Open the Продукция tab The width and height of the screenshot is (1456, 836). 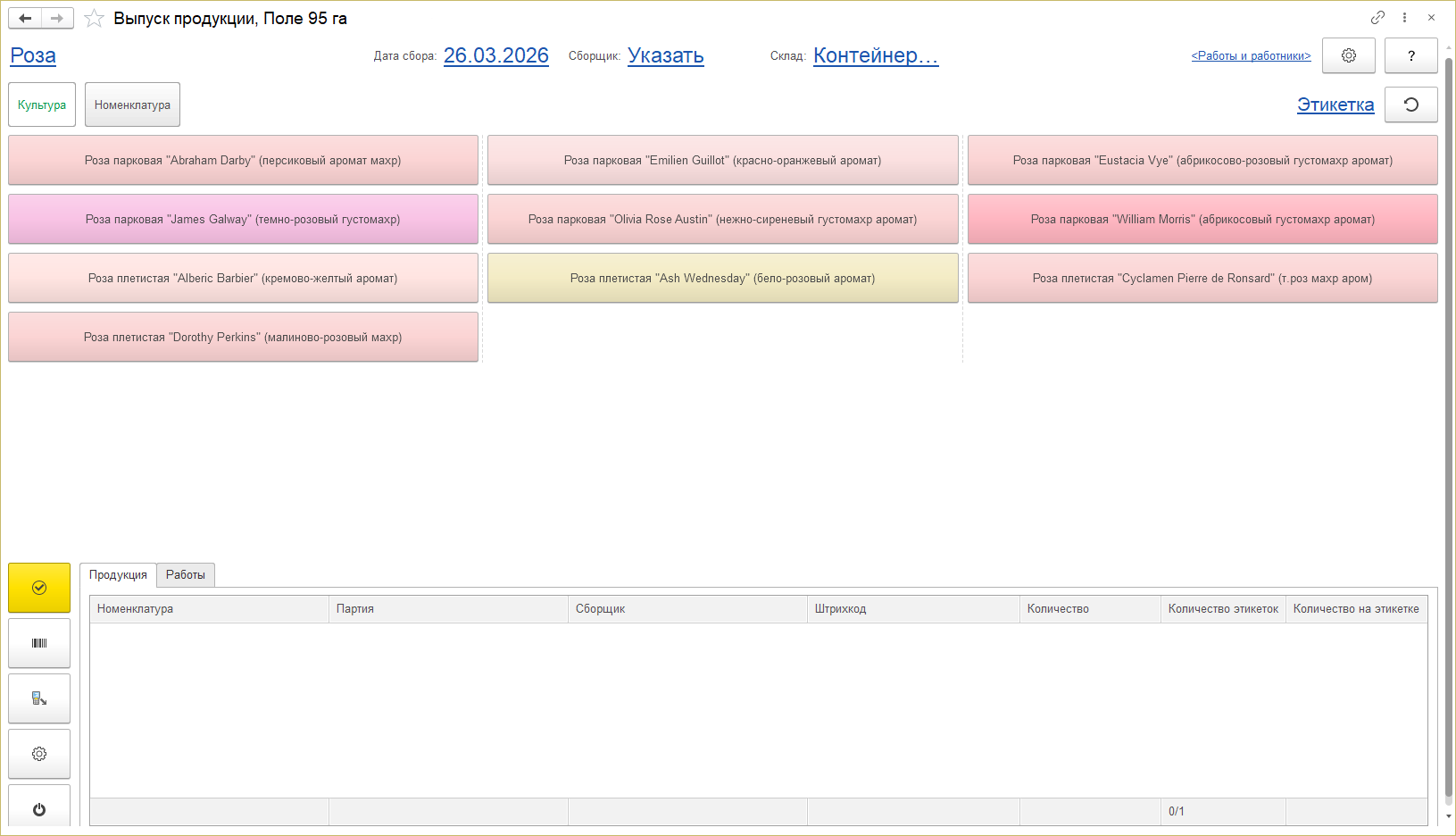pyautogui.click(x=118, y=575)
